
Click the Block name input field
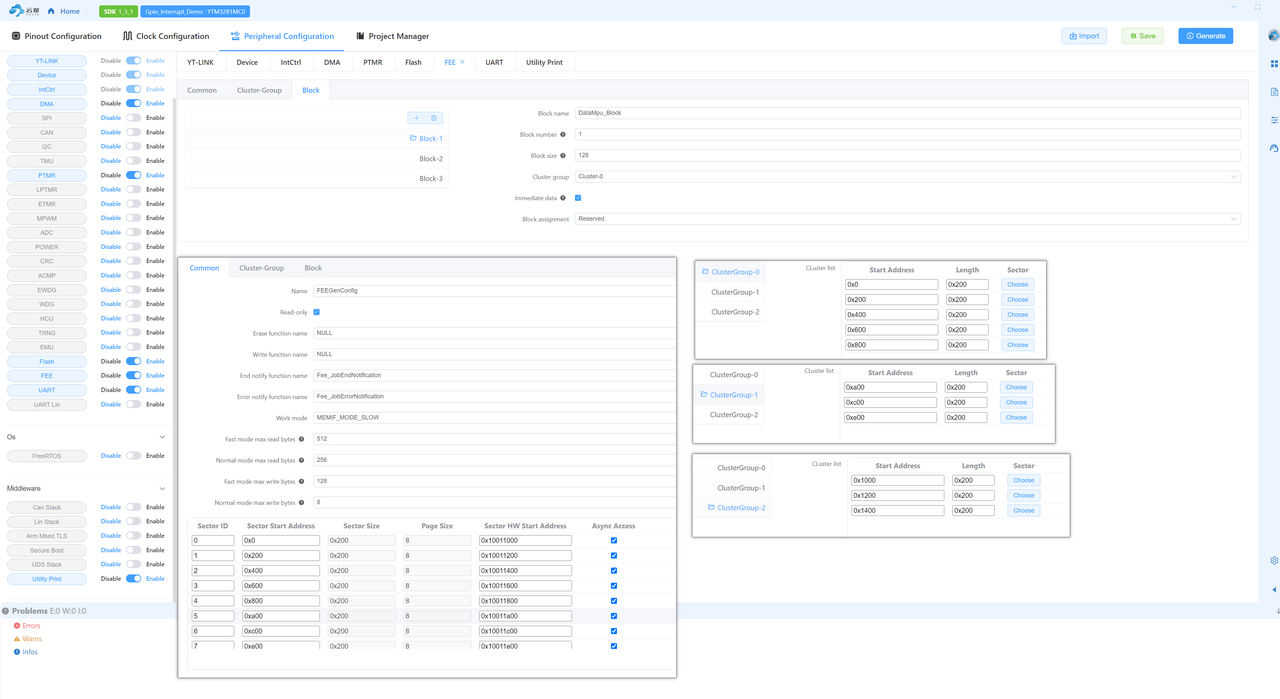coord(908,113)
